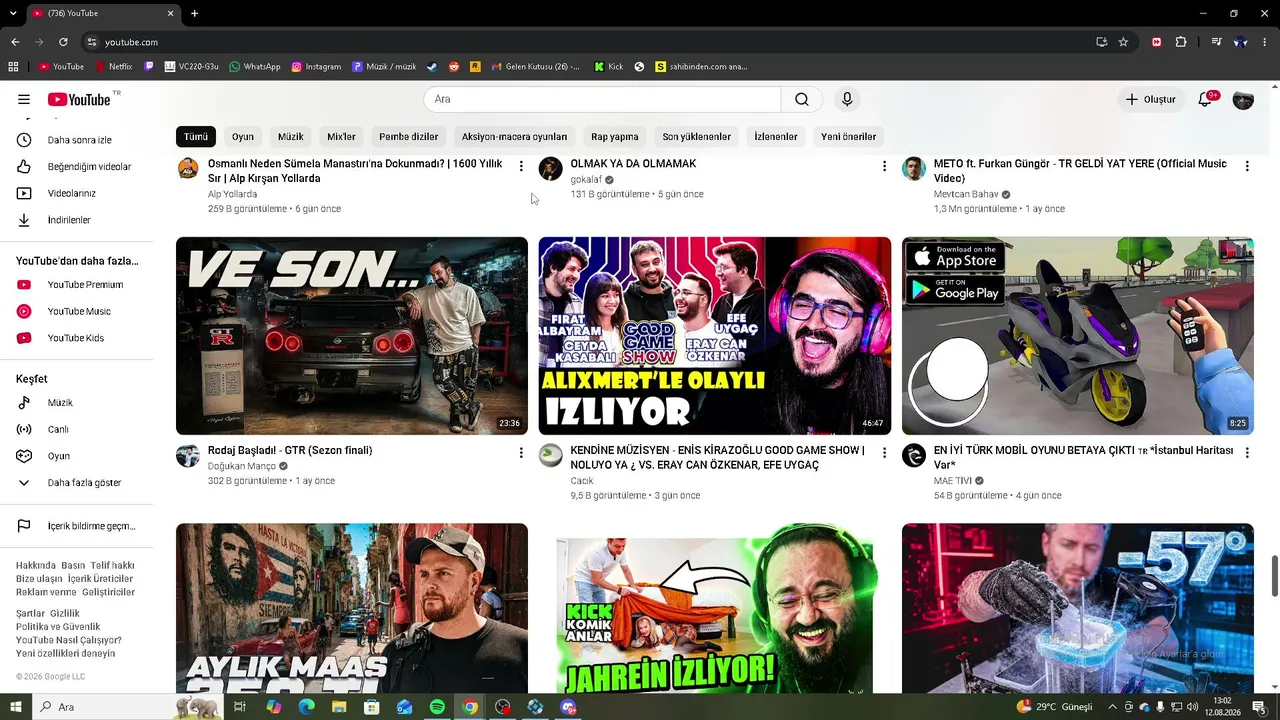1280x720 pixels.
Task: Click the Chrome address bar
Action: tap(590, 42)
